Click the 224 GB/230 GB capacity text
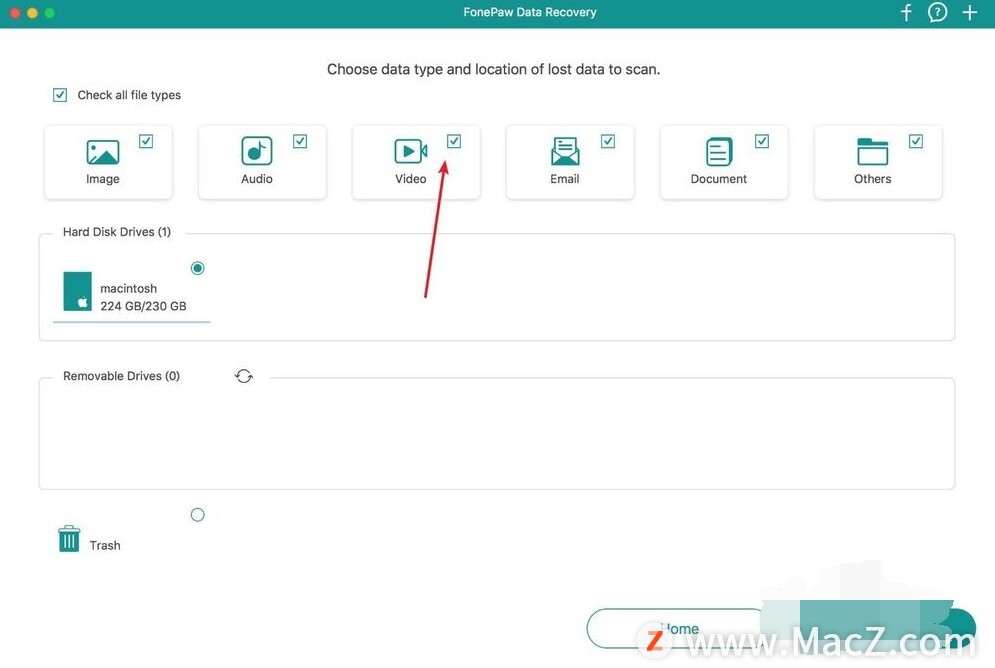 click(143, 306)
